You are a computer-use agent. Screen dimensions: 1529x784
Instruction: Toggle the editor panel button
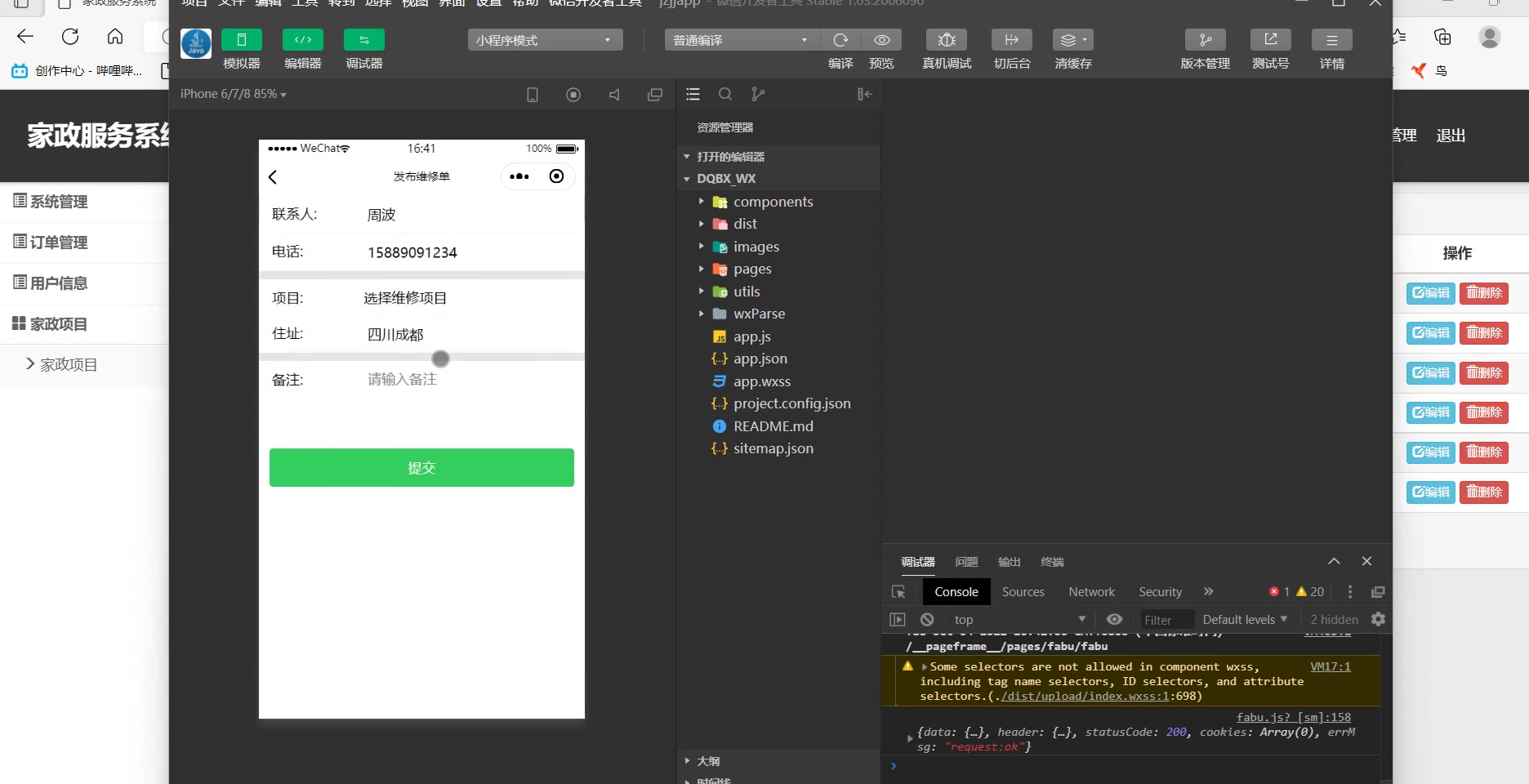coord(303,40)
